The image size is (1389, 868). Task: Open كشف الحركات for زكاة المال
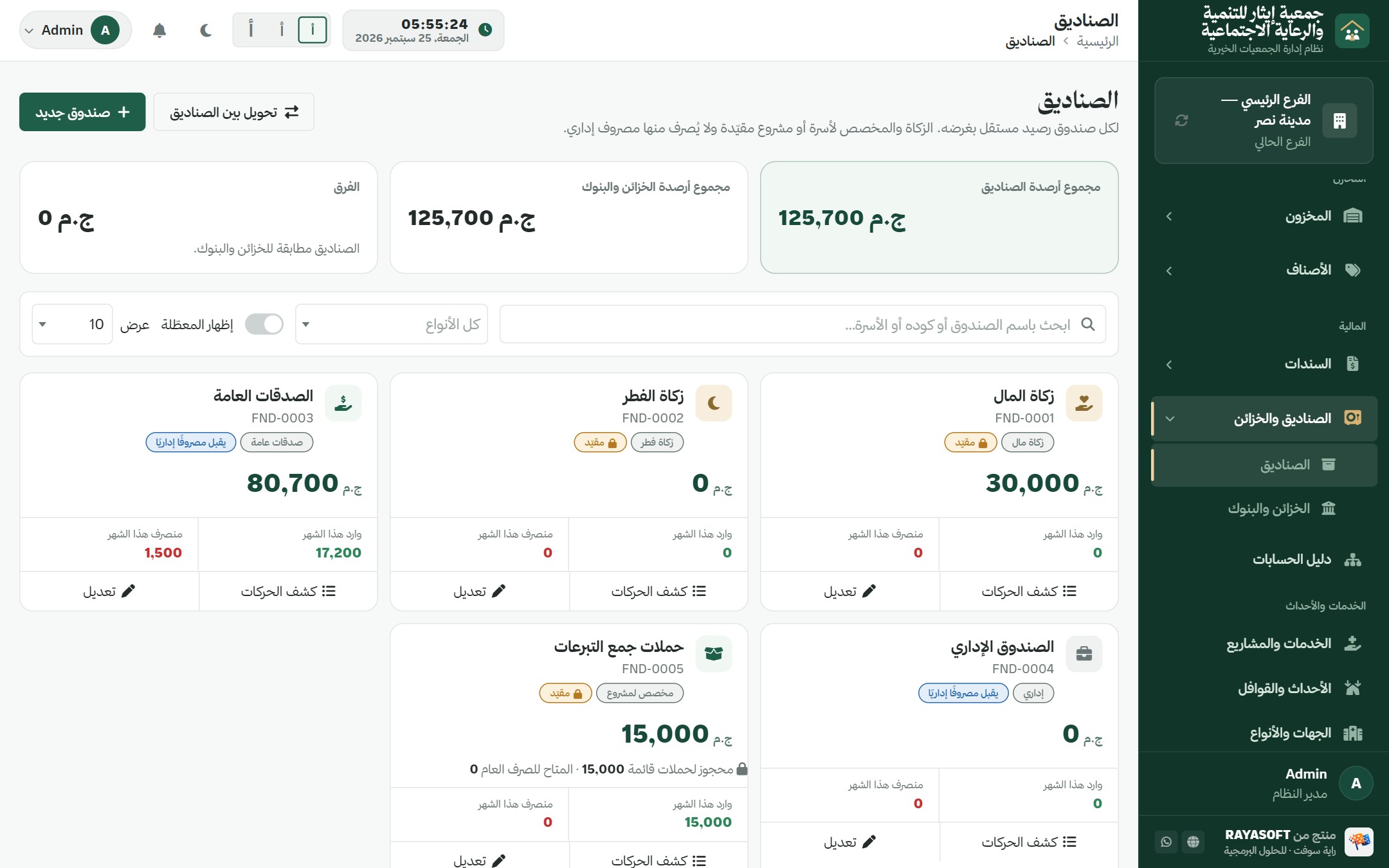pyautogui.click(x=1029, y=591)
